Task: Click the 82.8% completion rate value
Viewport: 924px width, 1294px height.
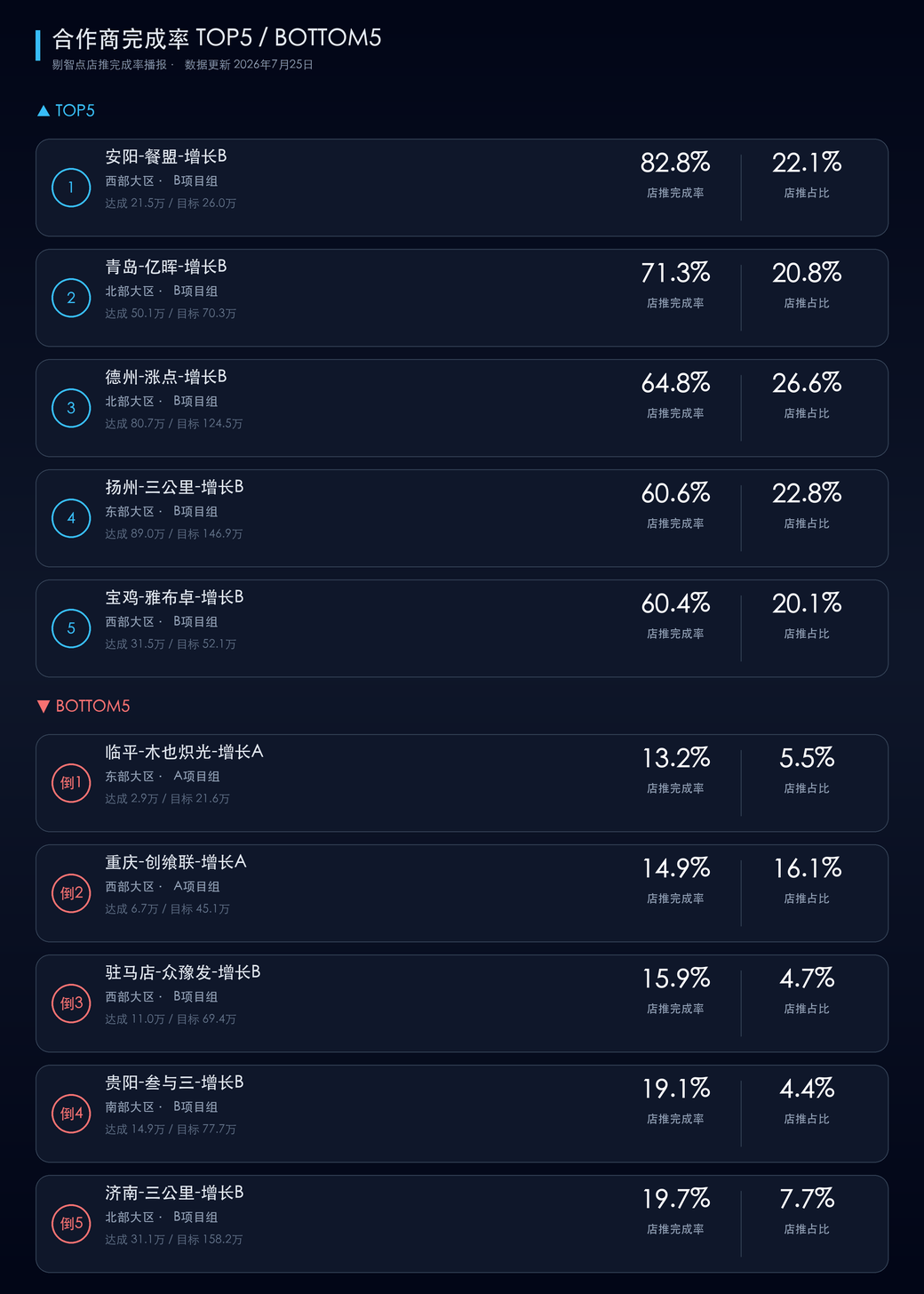Action: tap(675, 163)
